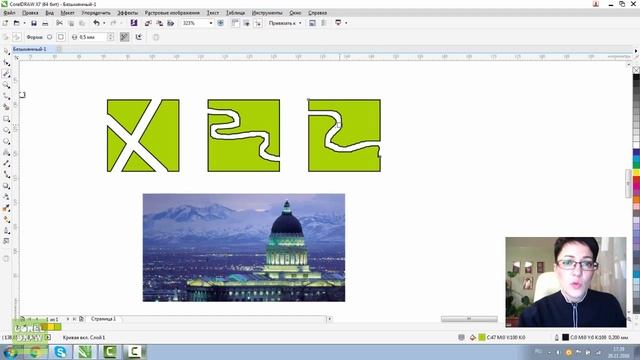Screen dimensions: 640x360
Task: Select the Безымянный-1 document tab
Action: click(x=29, y=49)
